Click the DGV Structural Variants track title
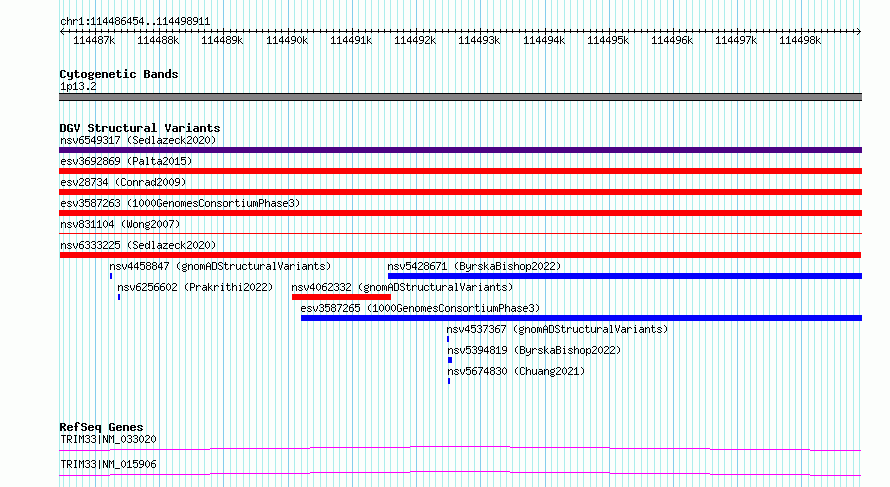The width and height of the screenshot is (890, 487). [x=140, y=128]
